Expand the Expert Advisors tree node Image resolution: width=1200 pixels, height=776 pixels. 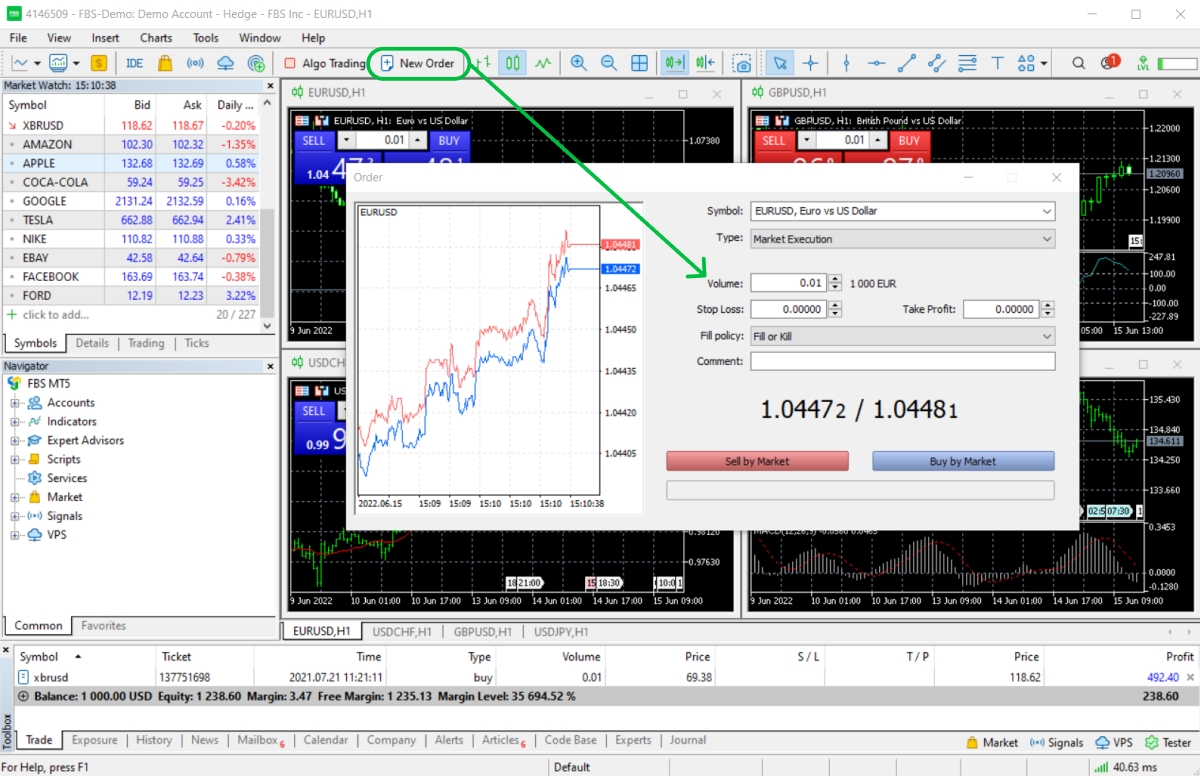[16, 440]
